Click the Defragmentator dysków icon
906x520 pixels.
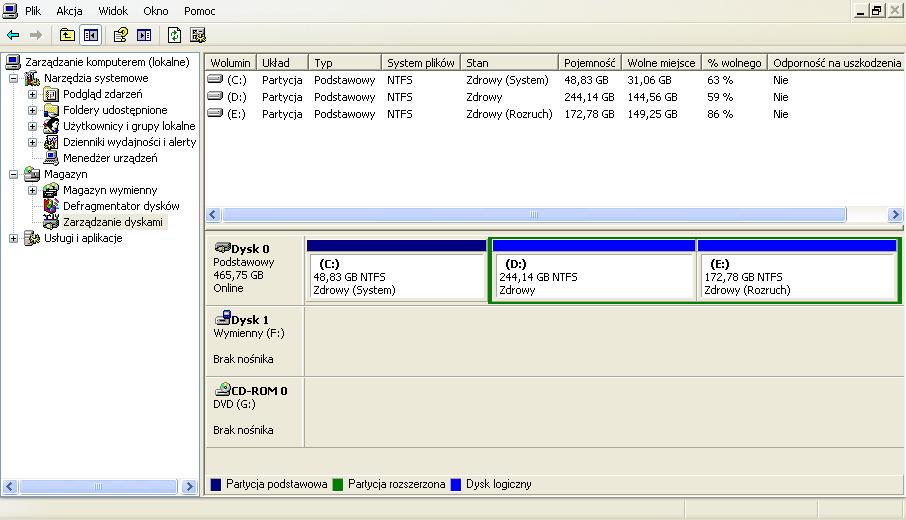point(51,206)
